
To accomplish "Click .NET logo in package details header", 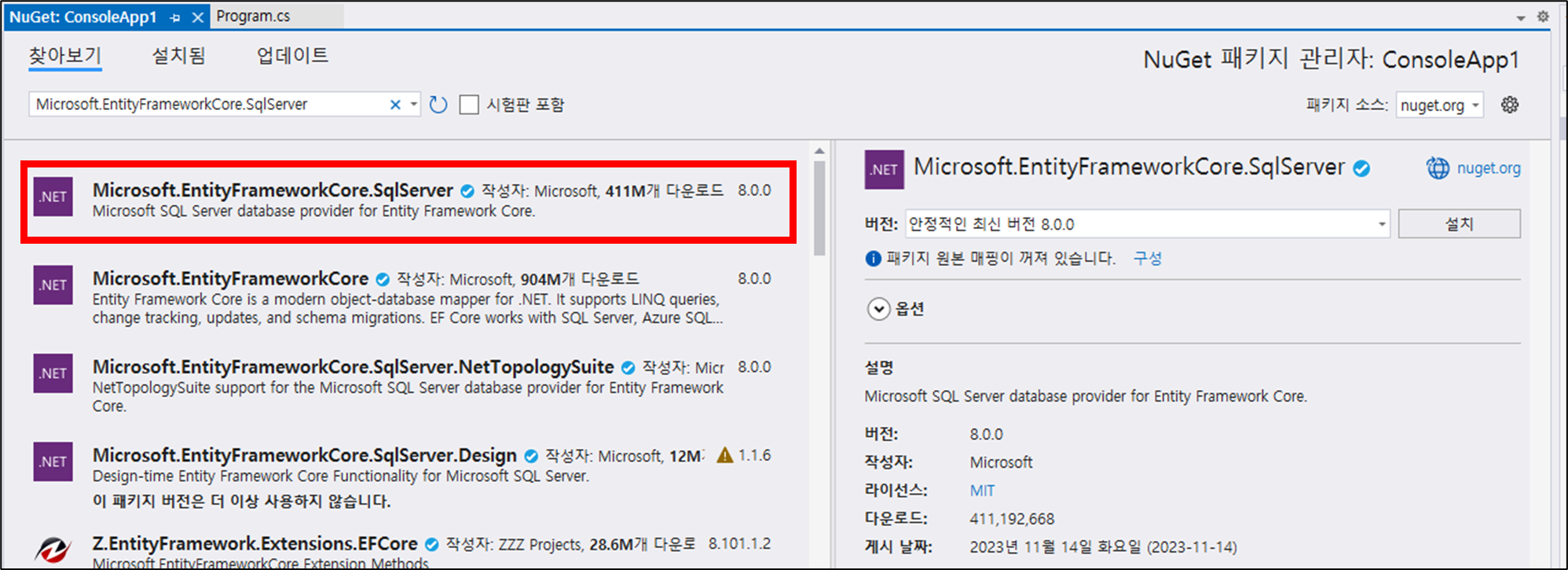I will [x=884, y=169].
